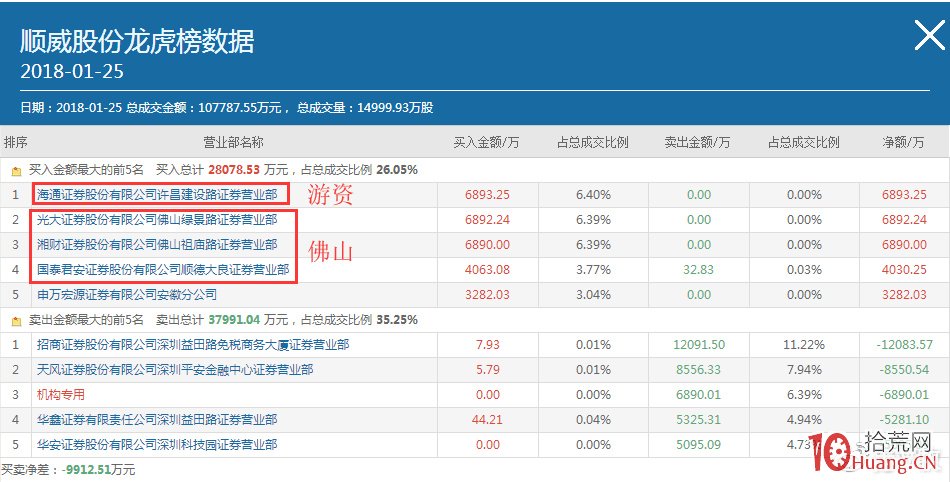Viewport: 950px width, 482px height.
Task: Open 申万宏源证券安徽分公司 link
Action: click(x=127, y=295)
